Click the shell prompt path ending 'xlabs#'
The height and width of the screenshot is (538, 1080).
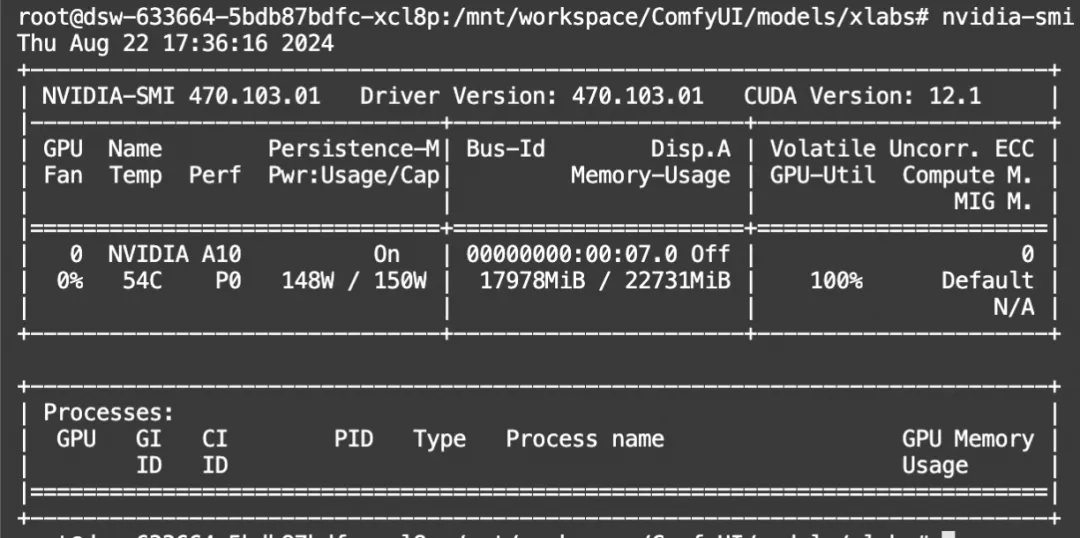[x=473, y=17]
